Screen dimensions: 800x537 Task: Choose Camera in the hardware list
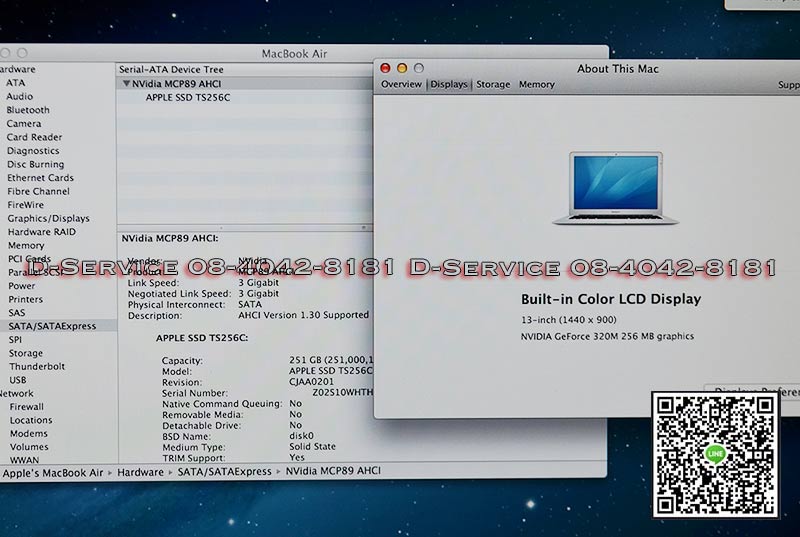pyautogui.click(x=24, y=123)
